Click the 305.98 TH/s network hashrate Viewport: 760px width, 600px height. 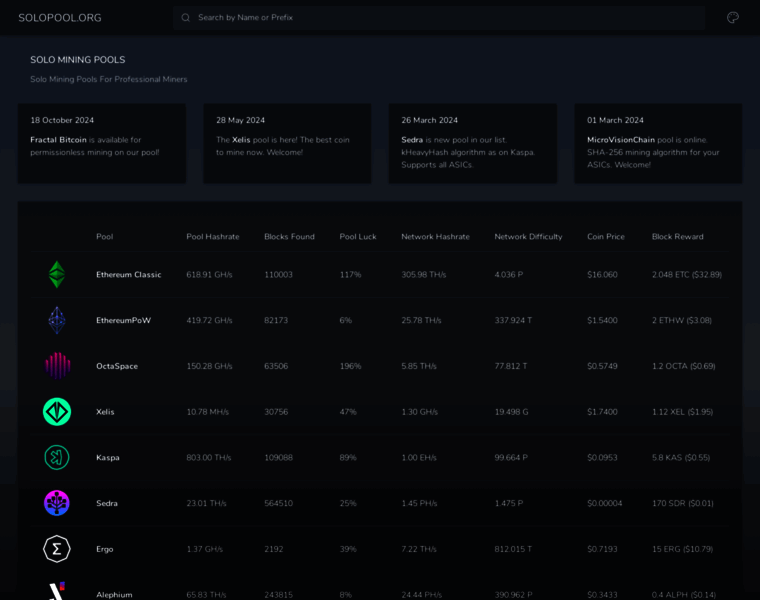424,274
